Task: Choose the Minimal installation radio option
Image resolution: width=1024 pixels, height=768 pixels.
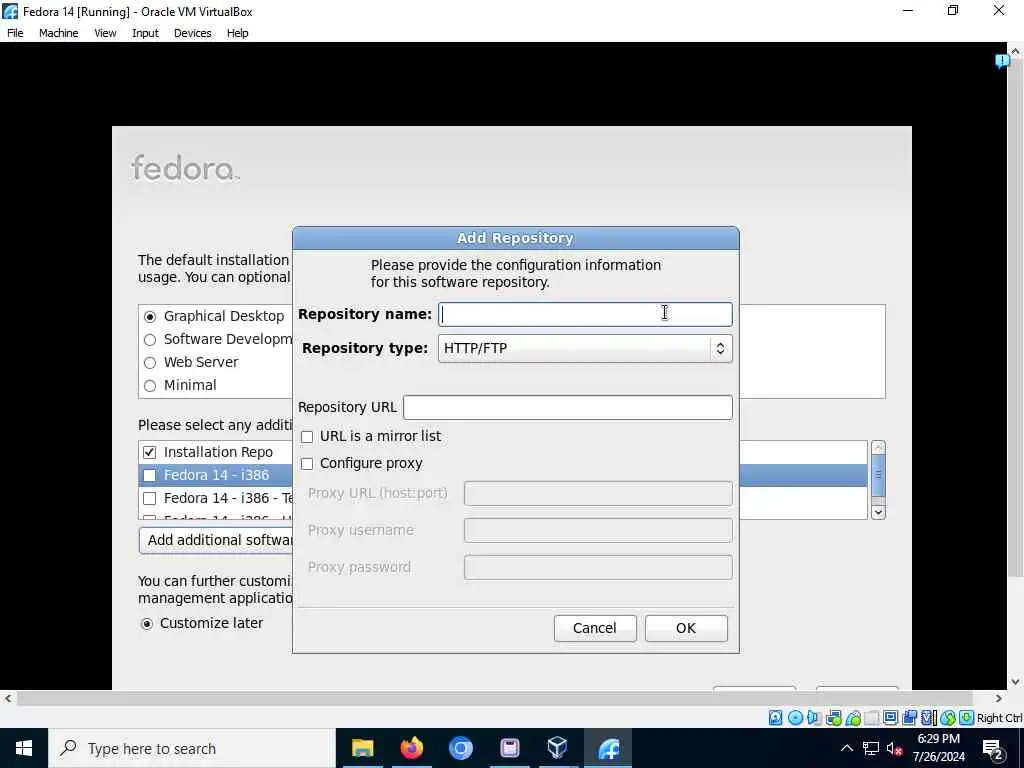Action: click(x=150, y=386)
